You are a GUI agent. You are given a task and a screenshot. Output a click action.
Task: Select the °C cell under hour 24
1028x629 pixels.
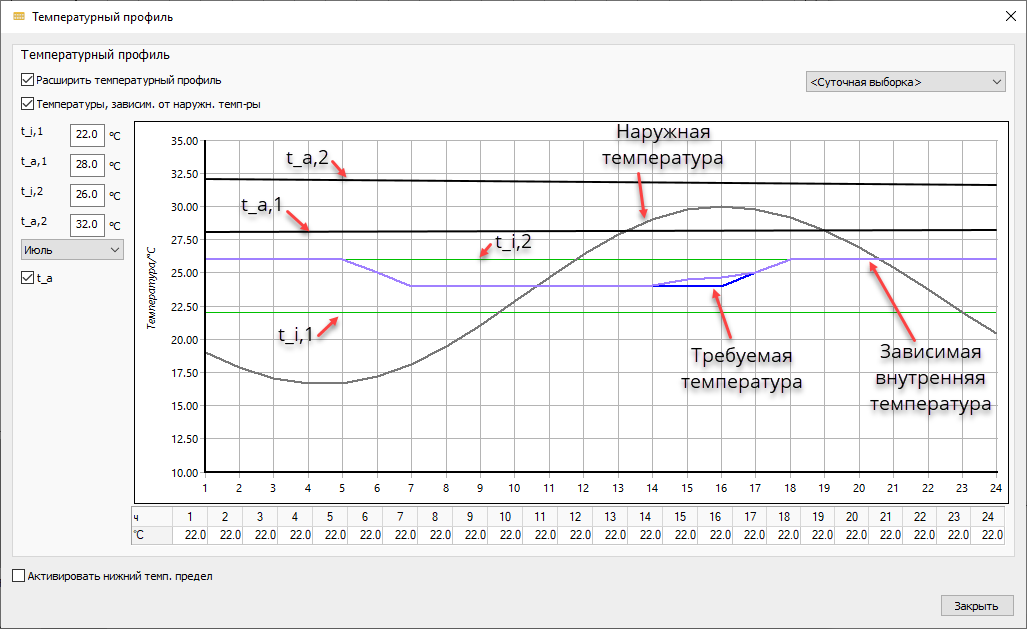989,535
